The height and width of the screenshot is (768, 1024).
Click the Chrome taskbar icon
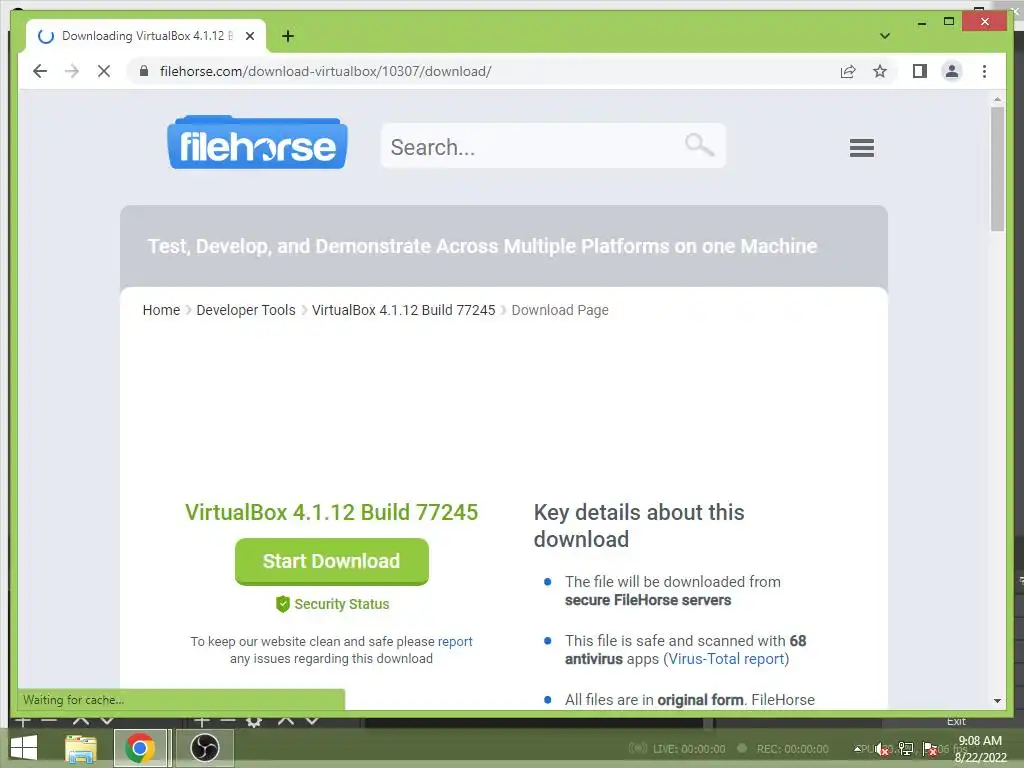tap(140, 748)
